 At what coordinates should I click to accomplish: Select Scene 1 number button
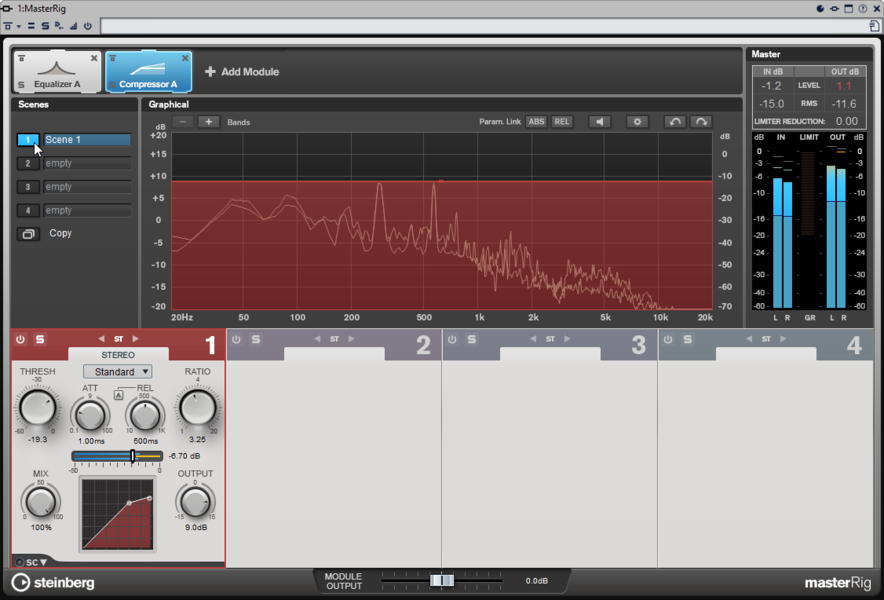point(28,140)
